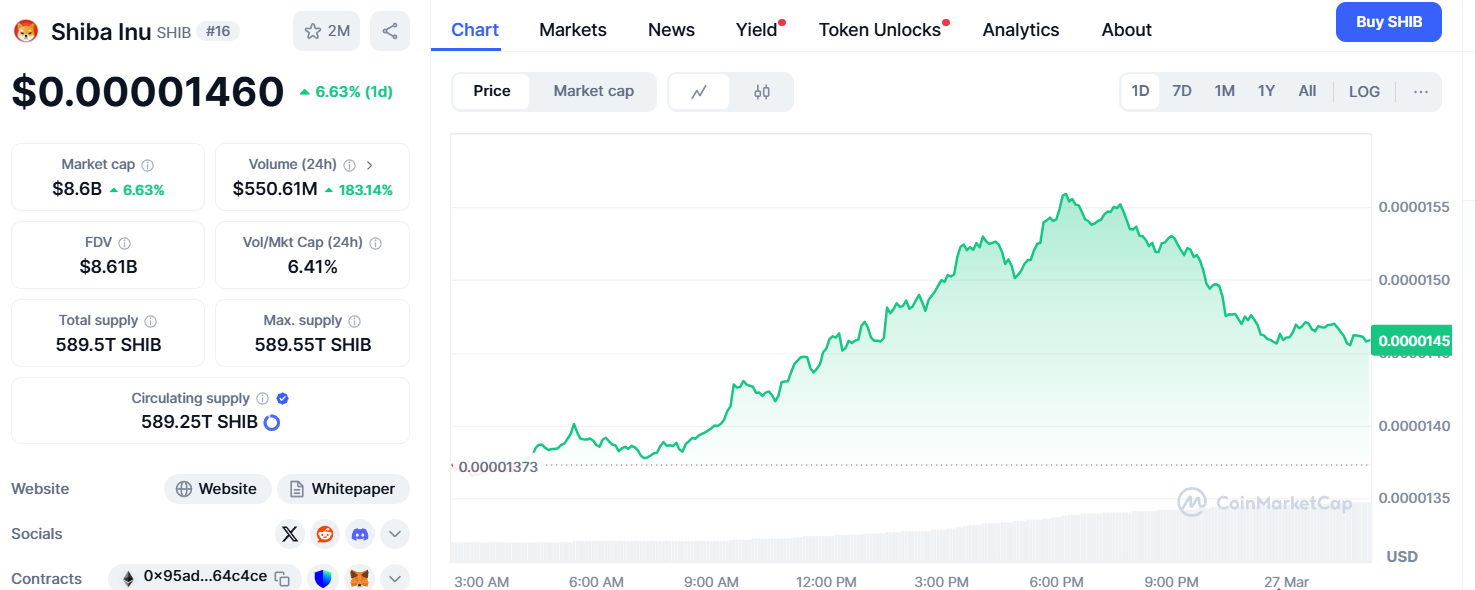Image resolution: width=1475 pixels, height=590 pixels.
Task: Click the Buy SHIB button
Action: pos(1388,22)
